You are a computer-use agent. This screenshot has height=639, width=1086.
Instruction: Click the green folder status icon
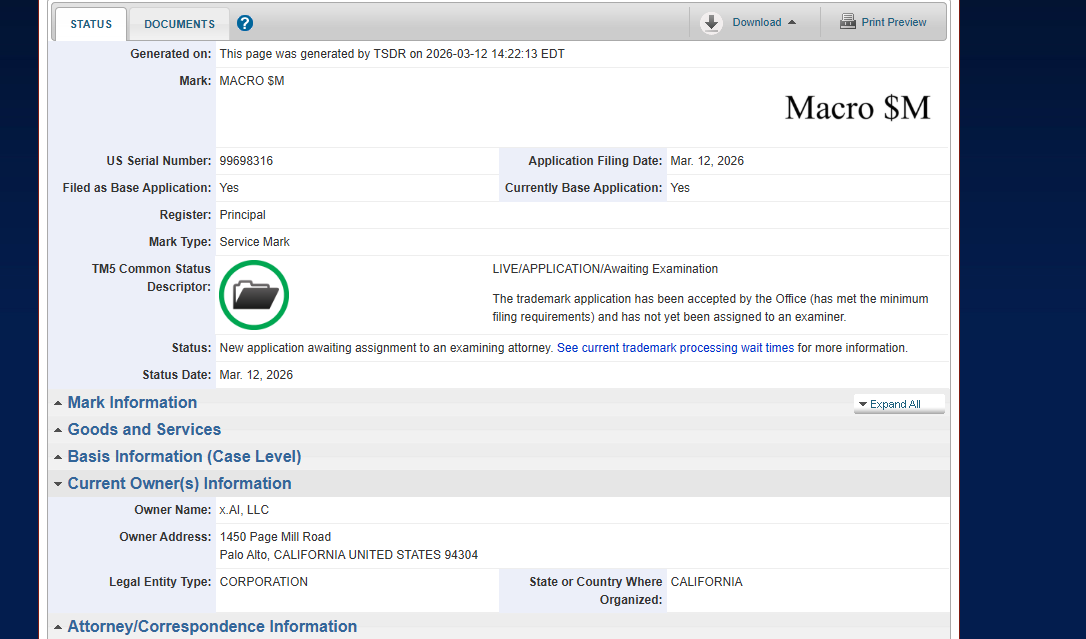click(254, 295)
